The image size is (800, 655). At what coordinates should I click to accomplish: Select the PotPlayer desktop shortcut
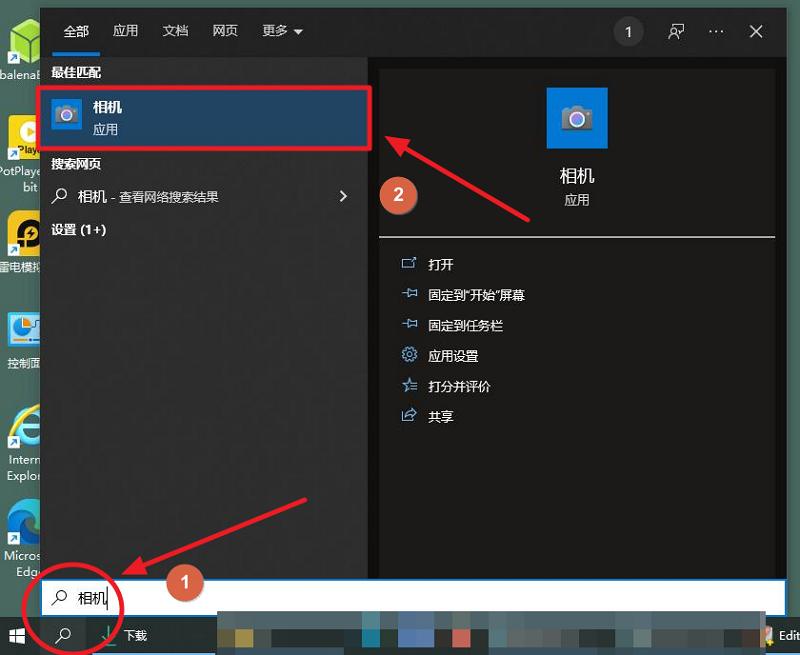point(20,155)
